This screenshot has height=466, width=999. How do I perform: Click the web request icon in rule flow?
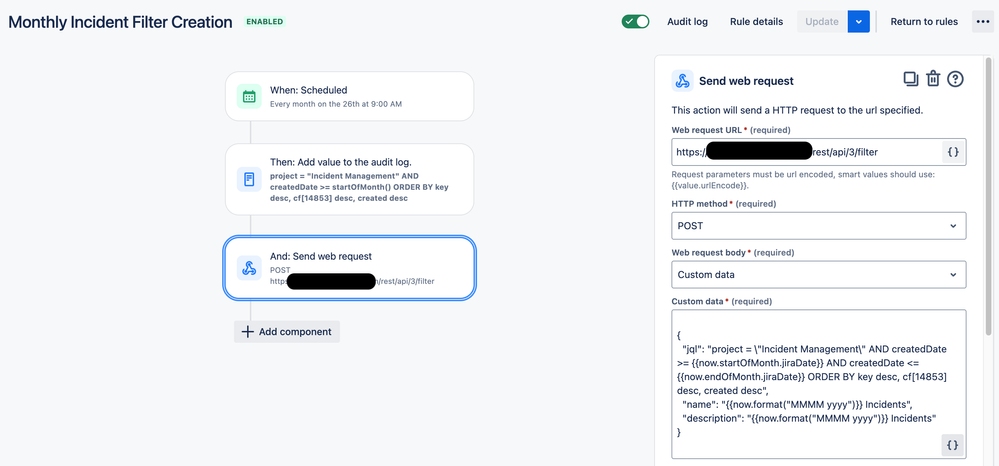249,268
